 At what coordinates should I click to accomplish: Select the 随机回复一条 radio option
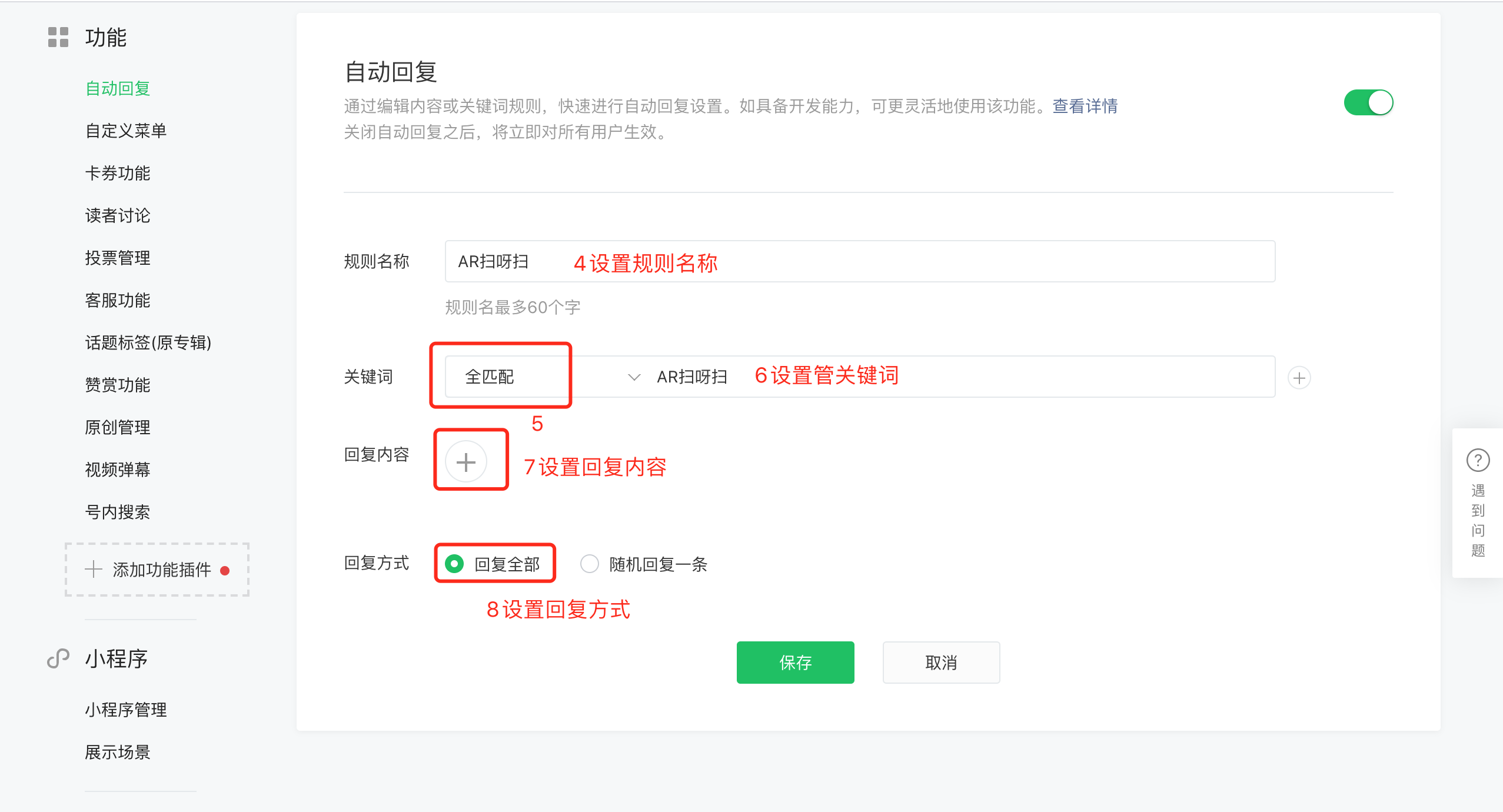pyautogui.click(x=589, y=564)
